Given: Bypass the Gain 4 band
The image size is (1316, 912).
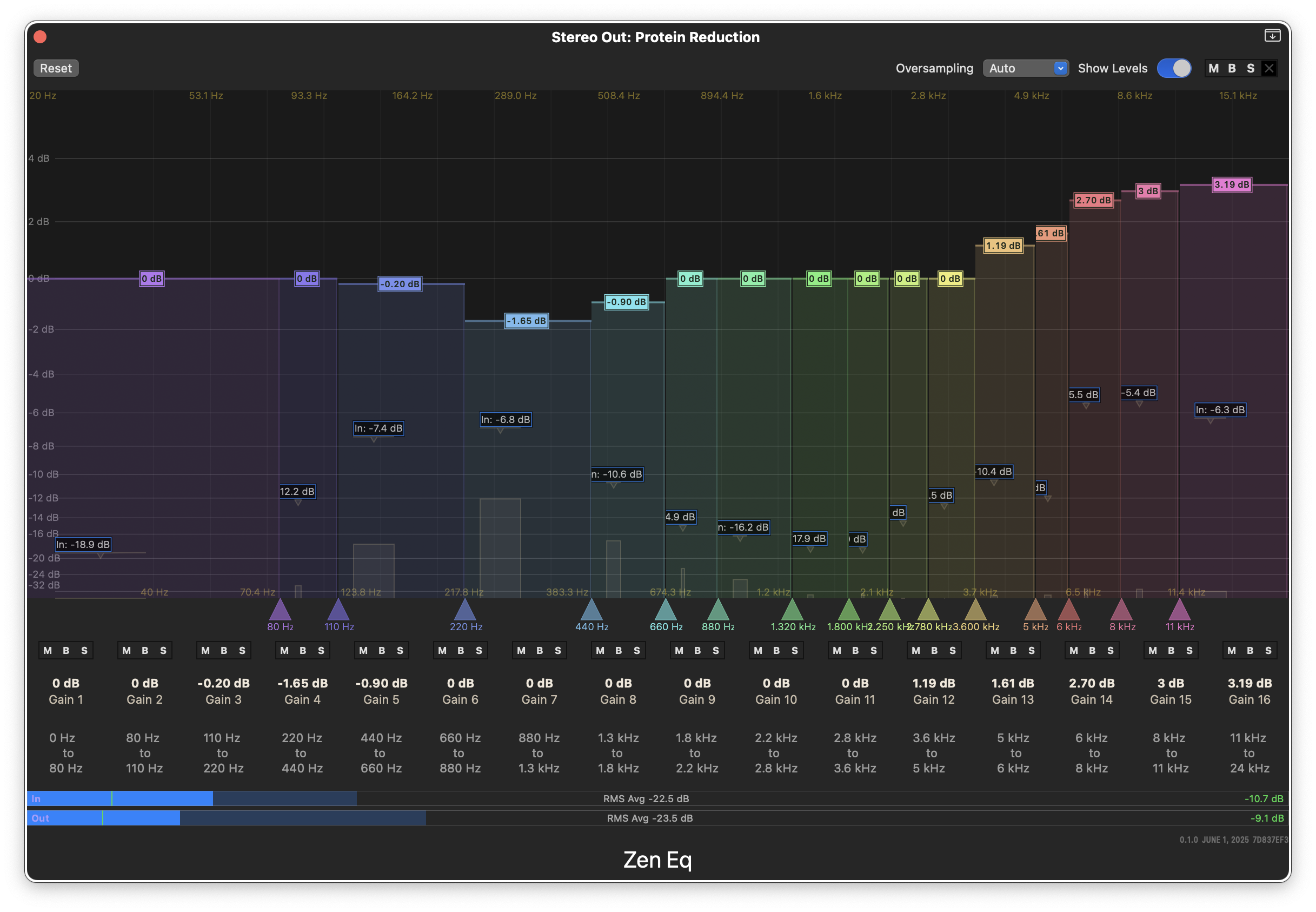Looking at the screenshot, I should pos(303,650).
